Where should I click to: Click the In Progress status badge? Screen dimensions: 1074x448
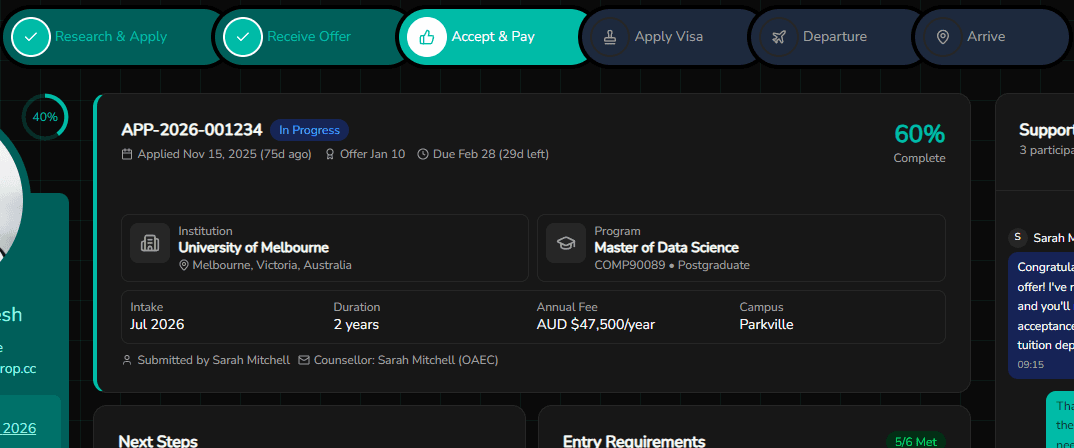pos(309,130)
